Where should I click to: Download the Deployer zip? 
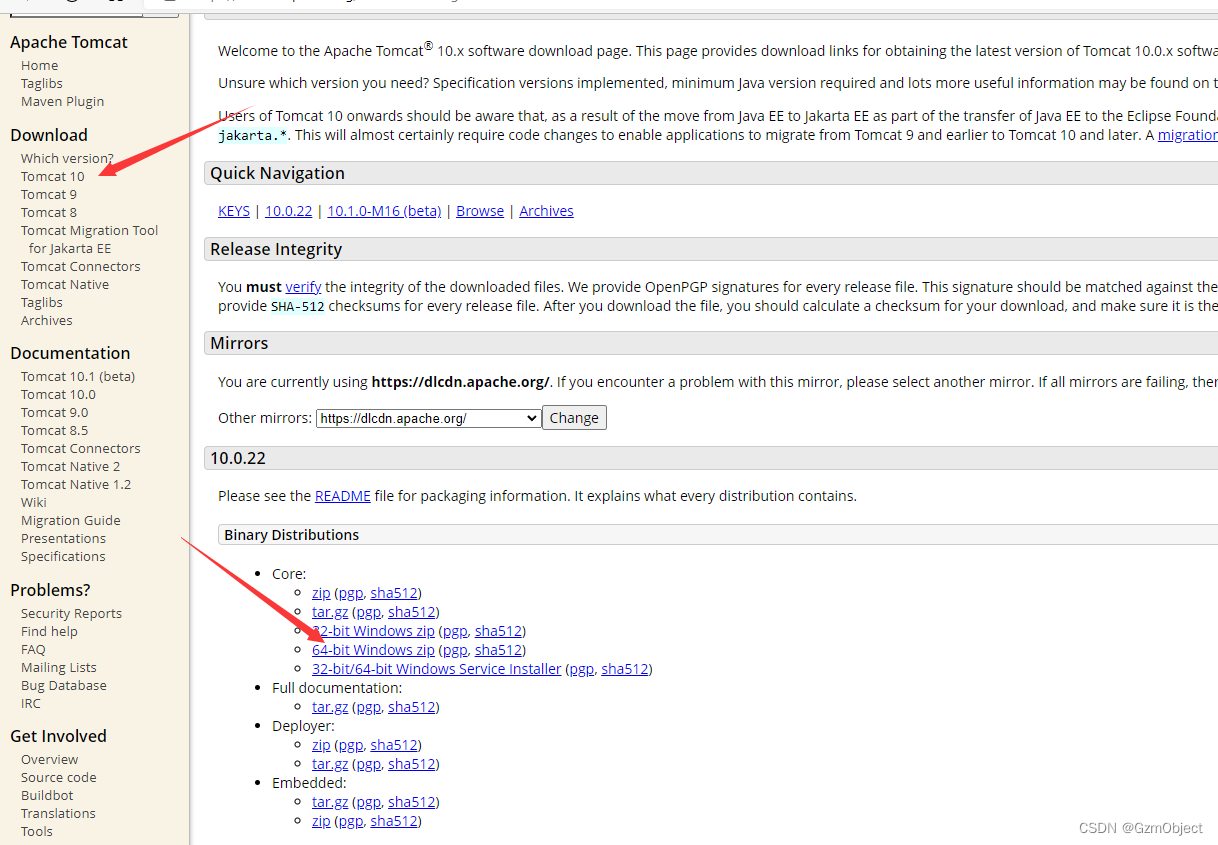[x=321, y=745]
